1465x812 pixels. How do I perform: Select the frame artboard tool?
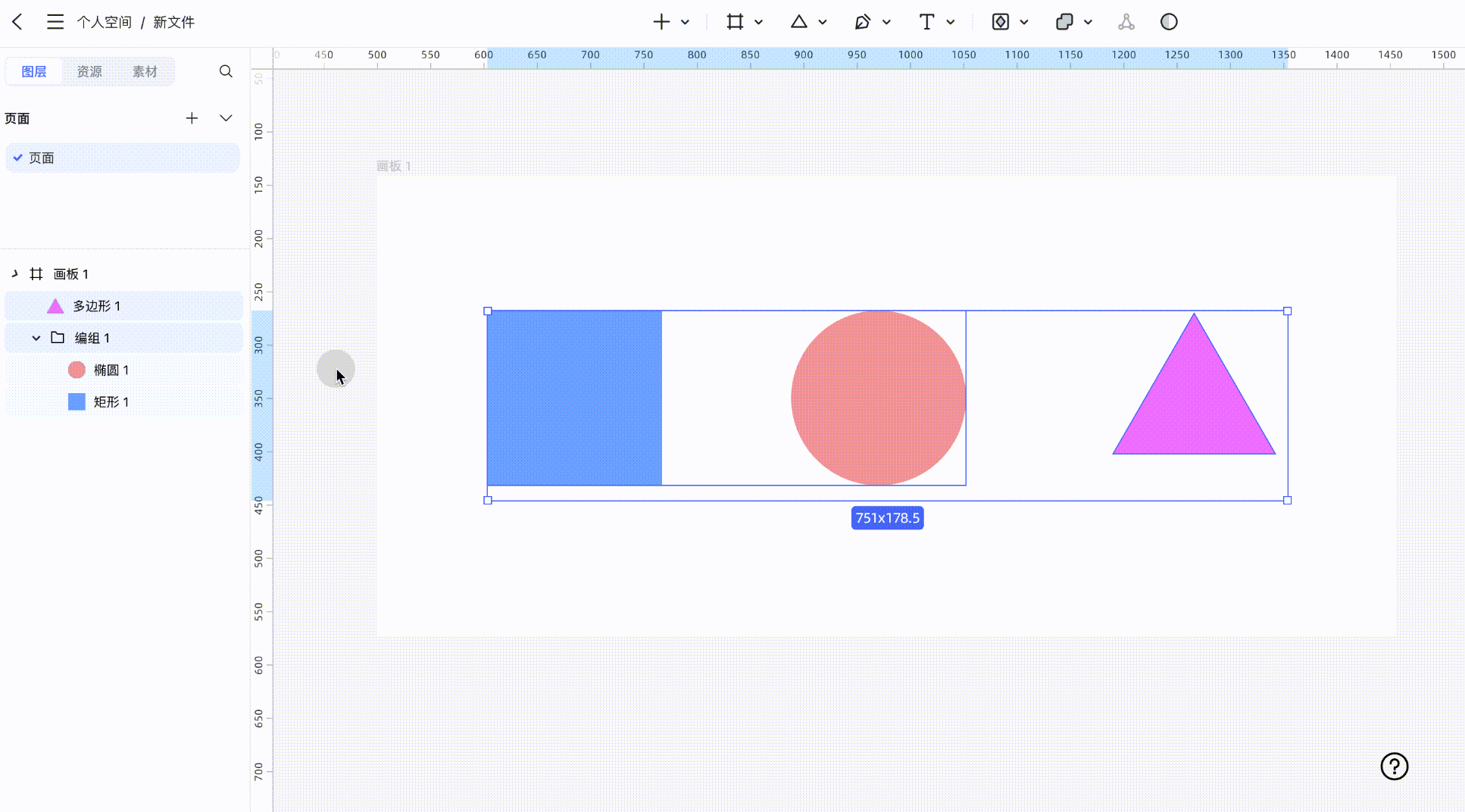pos(735,22)
